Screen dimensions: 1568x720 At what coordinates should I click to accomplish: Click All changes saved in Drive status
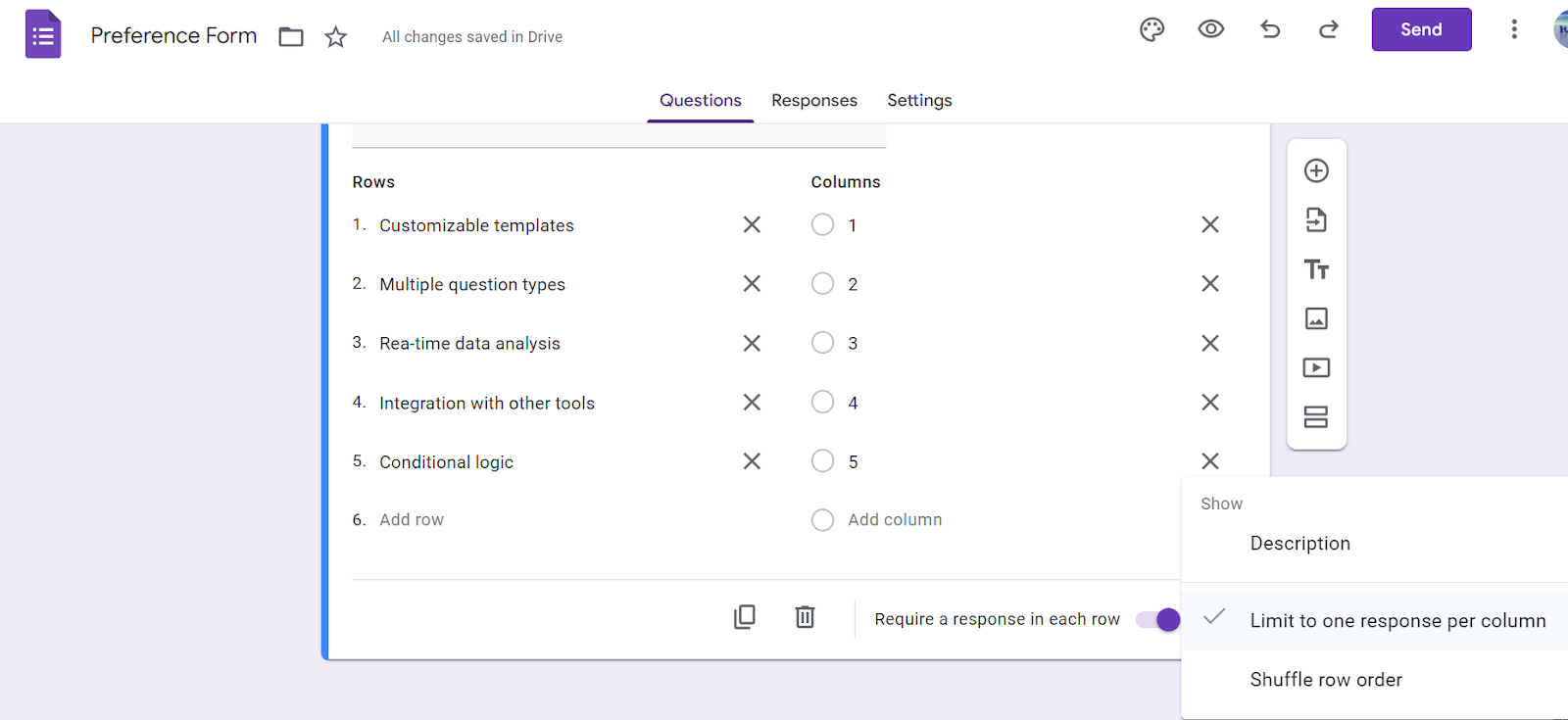(x=472, y=37)
